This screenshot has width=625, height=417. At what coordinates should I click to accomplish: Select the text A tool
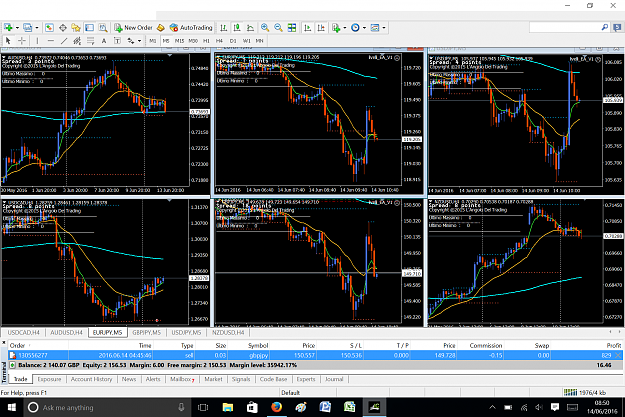point(104,41)
